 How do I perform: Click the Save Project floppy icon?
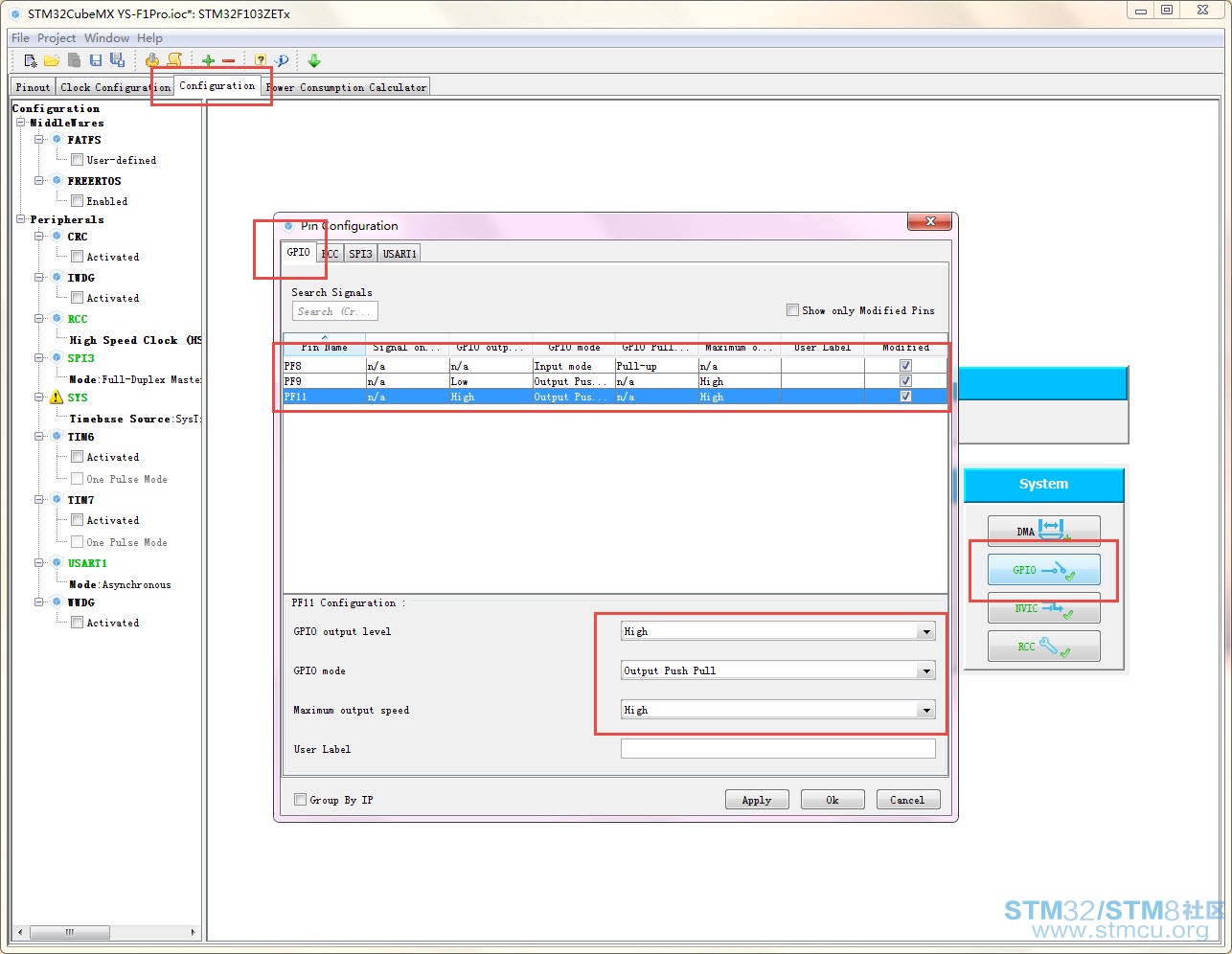(96, 60)
